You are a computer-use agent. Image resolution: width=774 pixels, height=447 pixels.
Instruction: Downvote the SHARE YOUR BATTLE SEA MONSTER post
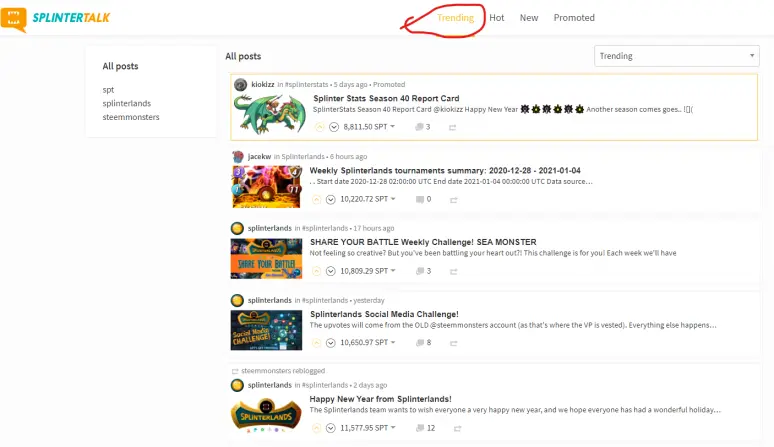point(331,271)
